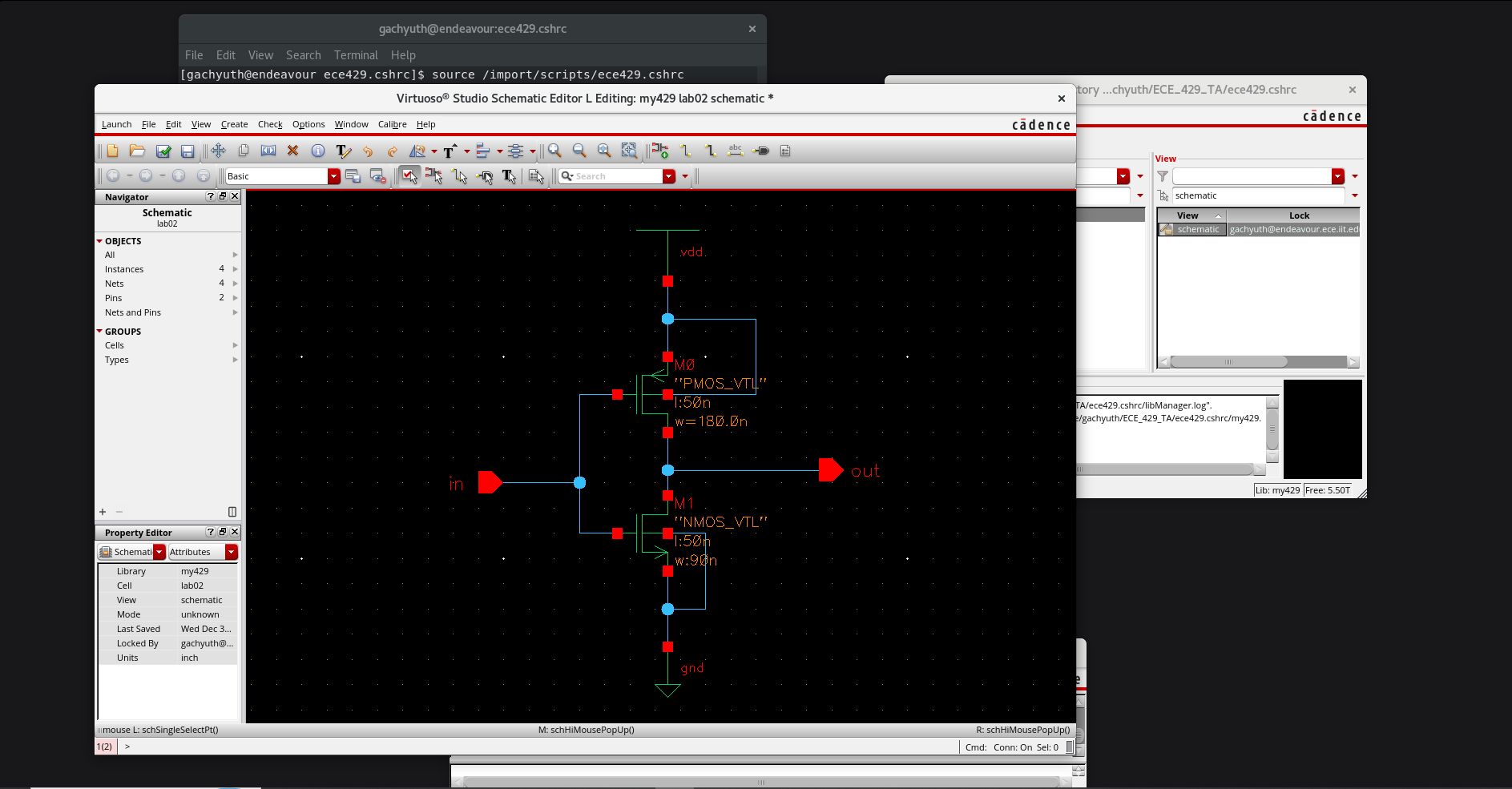The width and height of the screenshot is (1512, 789).
Task: Open the Attributes dropdown in Property Editor
Action: click(x=232, y=552)
